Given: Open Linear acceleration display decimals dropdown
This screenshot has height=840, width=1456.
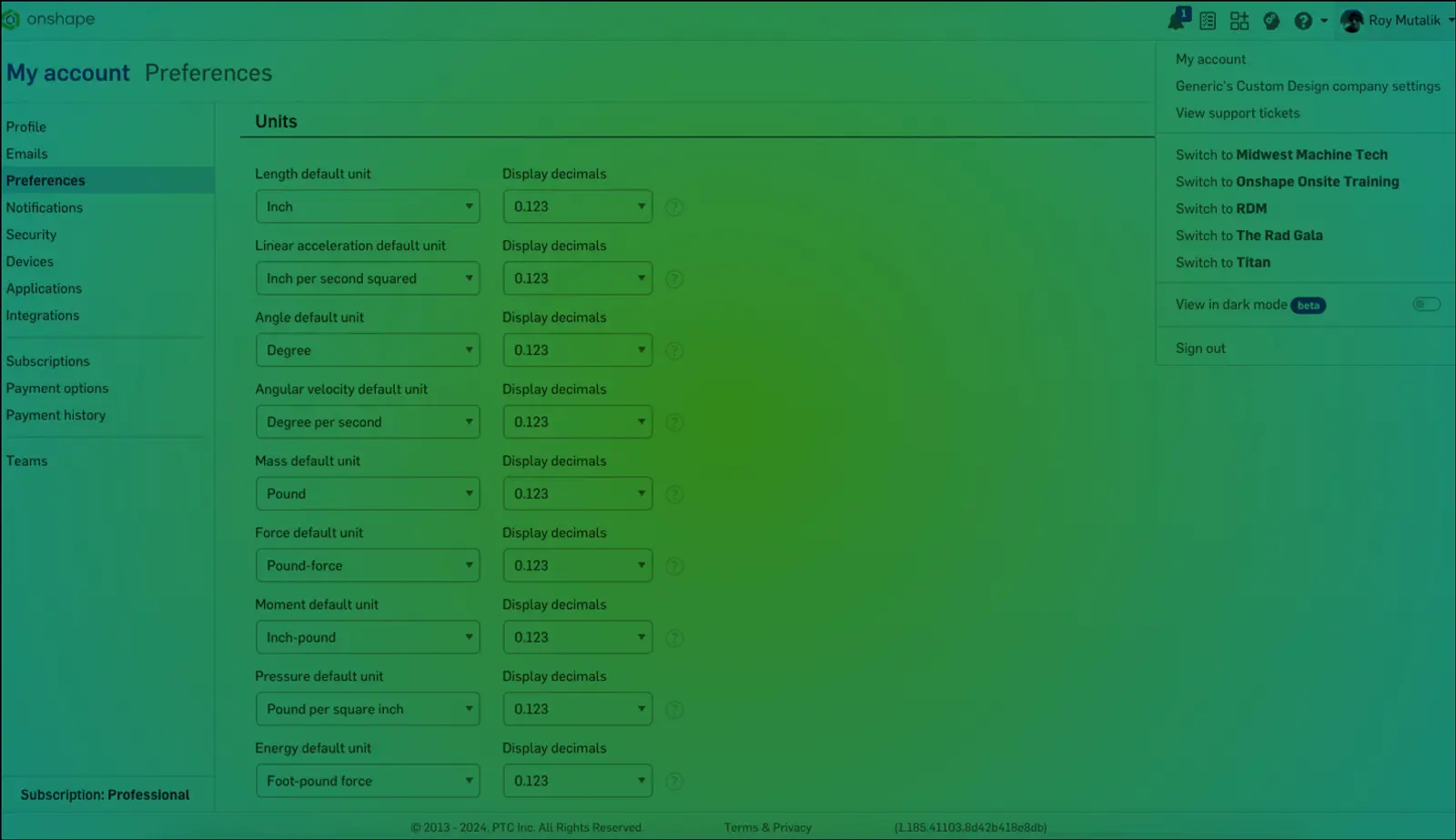Looking at the screenshot, I should [x=578, y=278].
